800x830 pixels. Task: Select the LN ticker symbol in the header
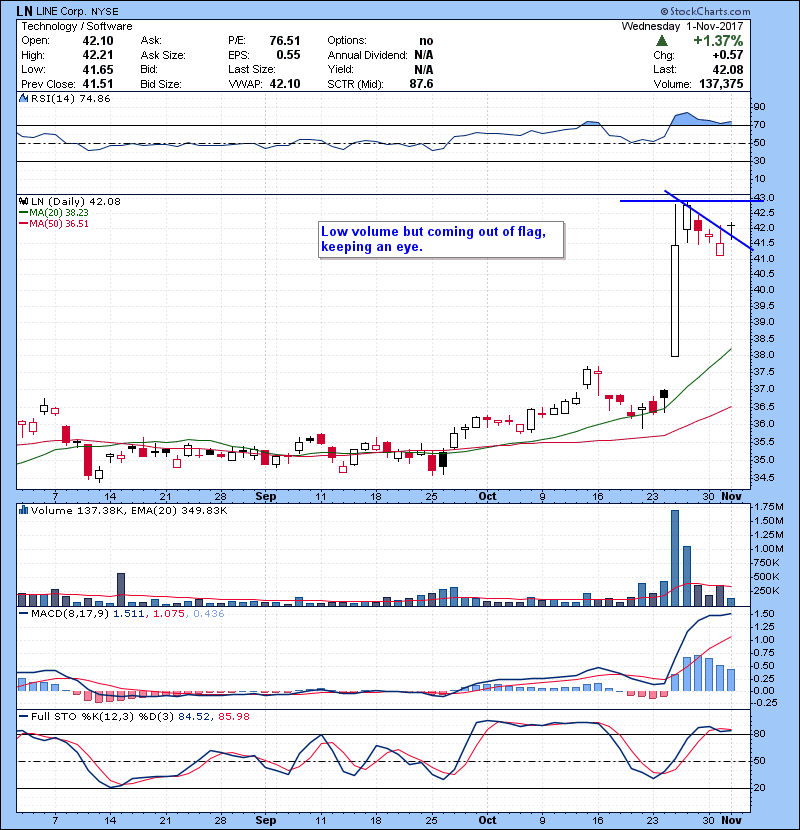(x=24, y=11)
